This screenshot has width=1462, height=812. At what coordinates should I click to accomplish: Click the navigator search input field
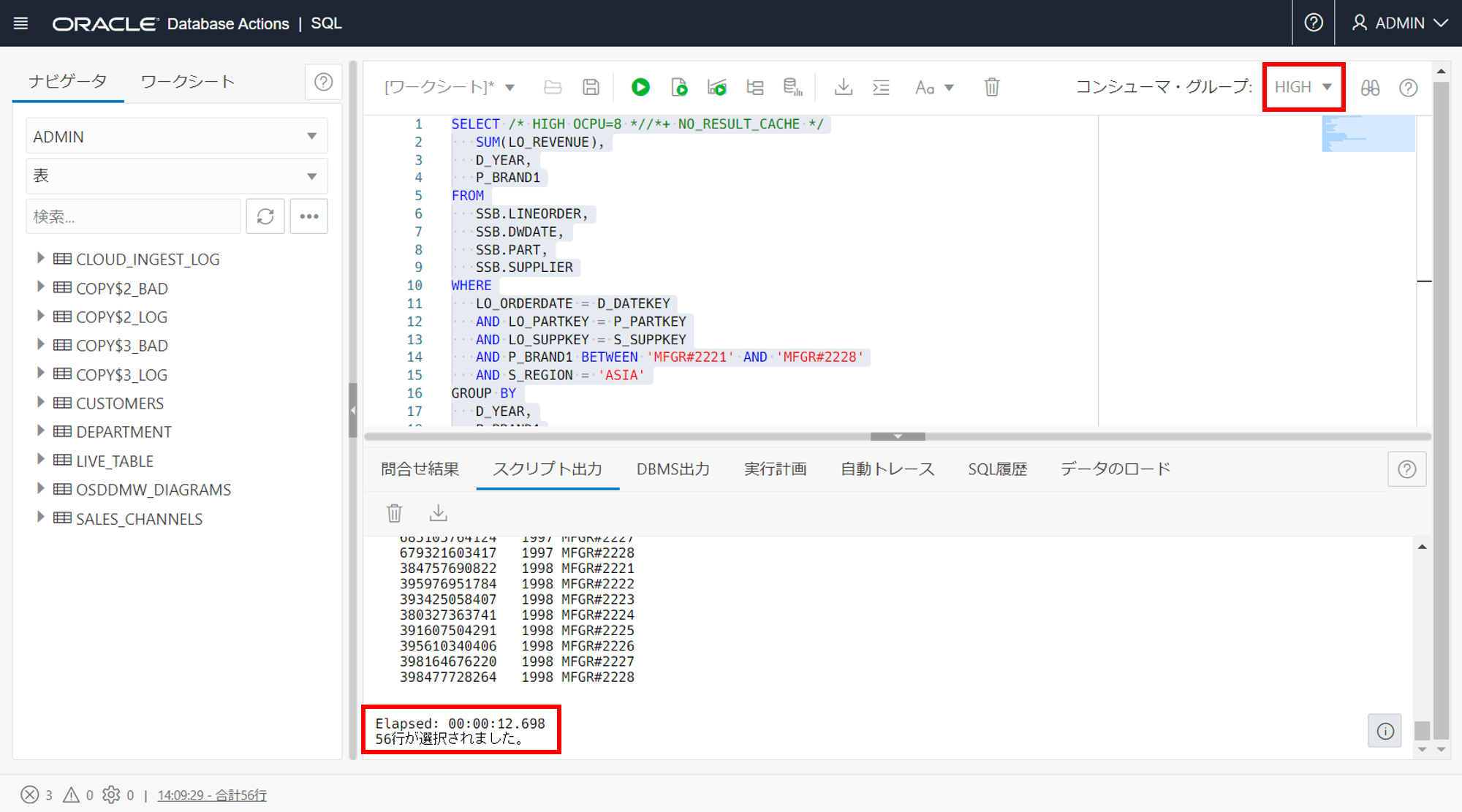coord(133,216)
